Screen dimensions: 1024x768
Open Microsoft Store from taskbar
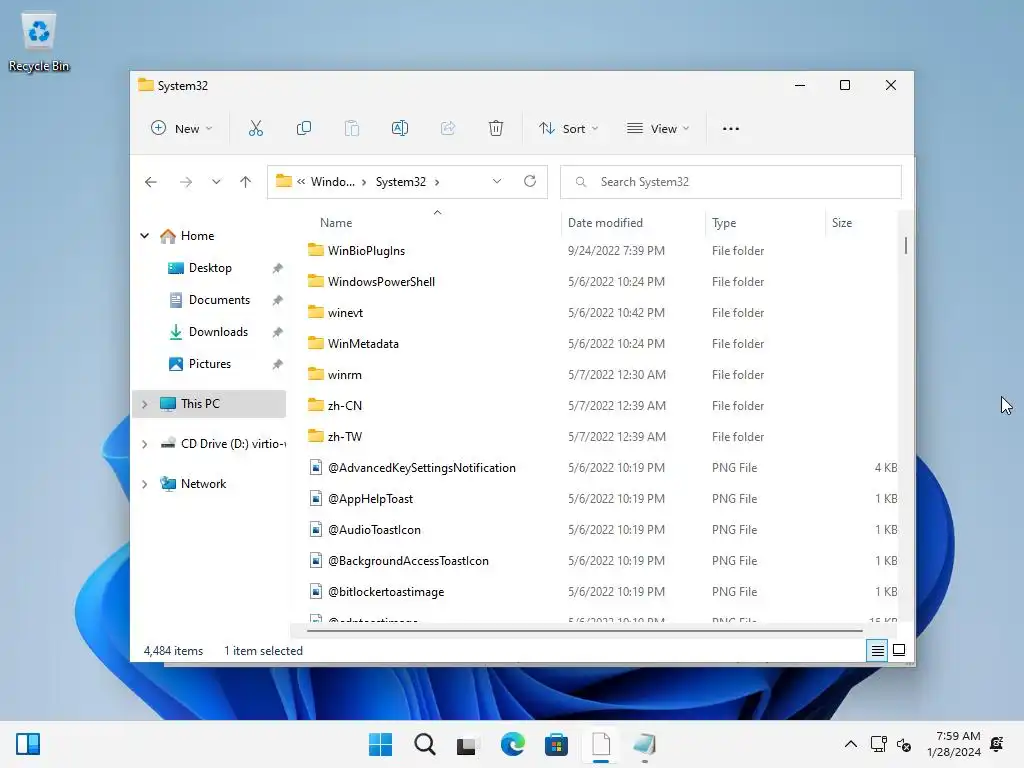[x=556, y=744]
